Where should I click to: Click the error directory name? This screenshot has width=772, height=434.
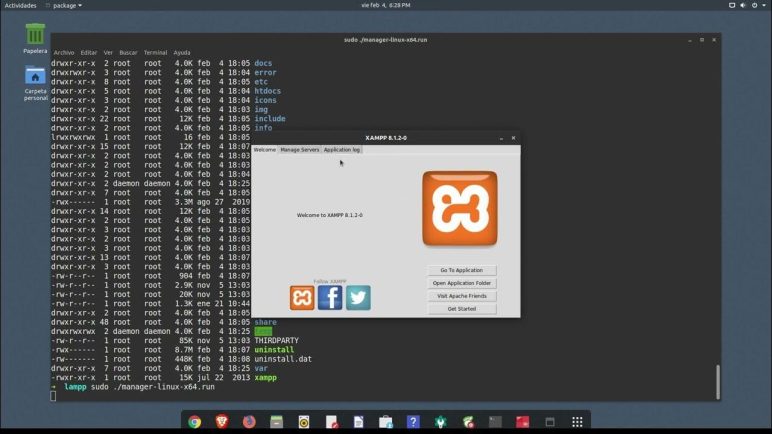coord(265,72)
